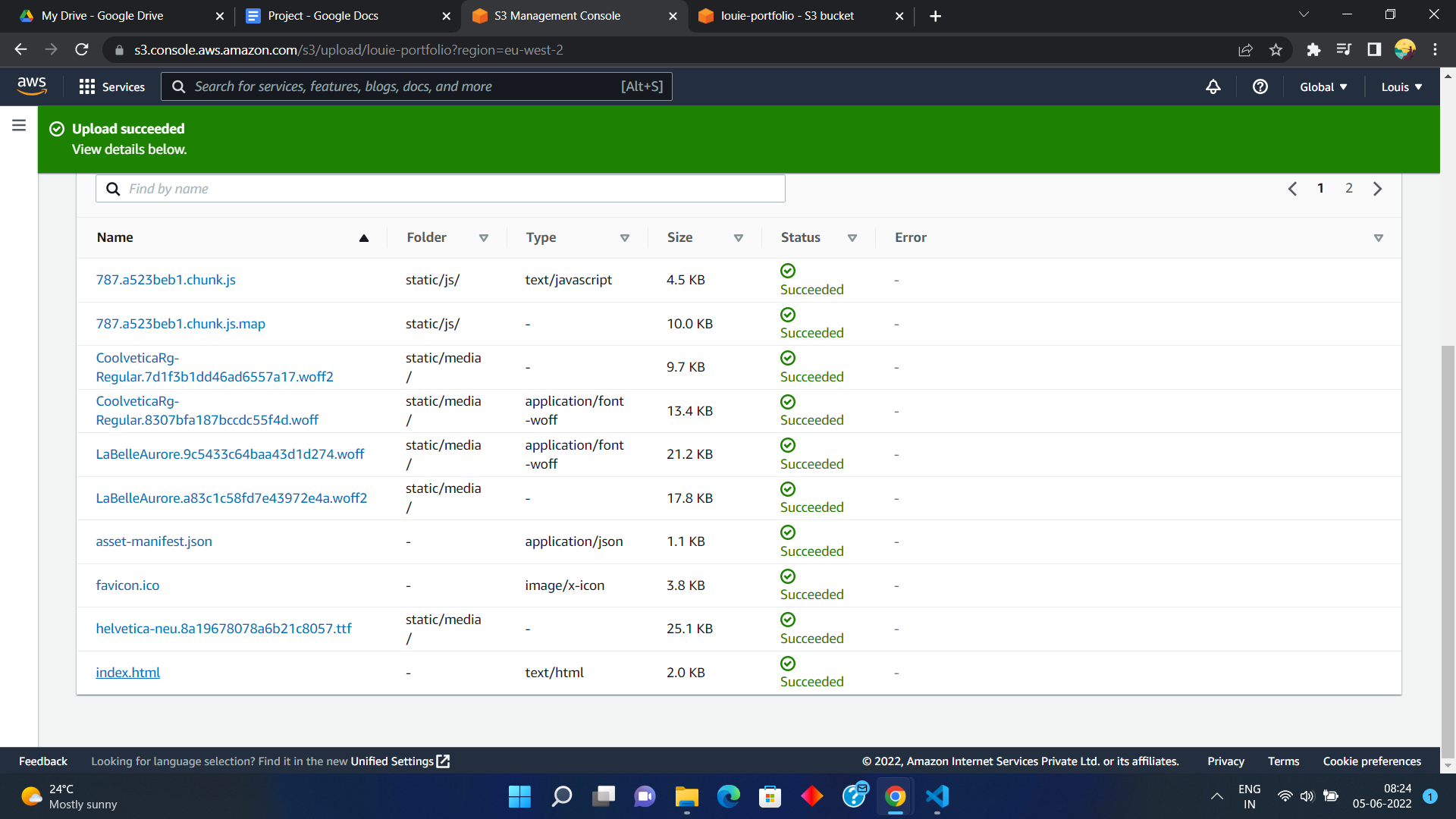Screen dimensions: 1456x819
Task: Open AWS notifications bell
Action: point(1213,86)
